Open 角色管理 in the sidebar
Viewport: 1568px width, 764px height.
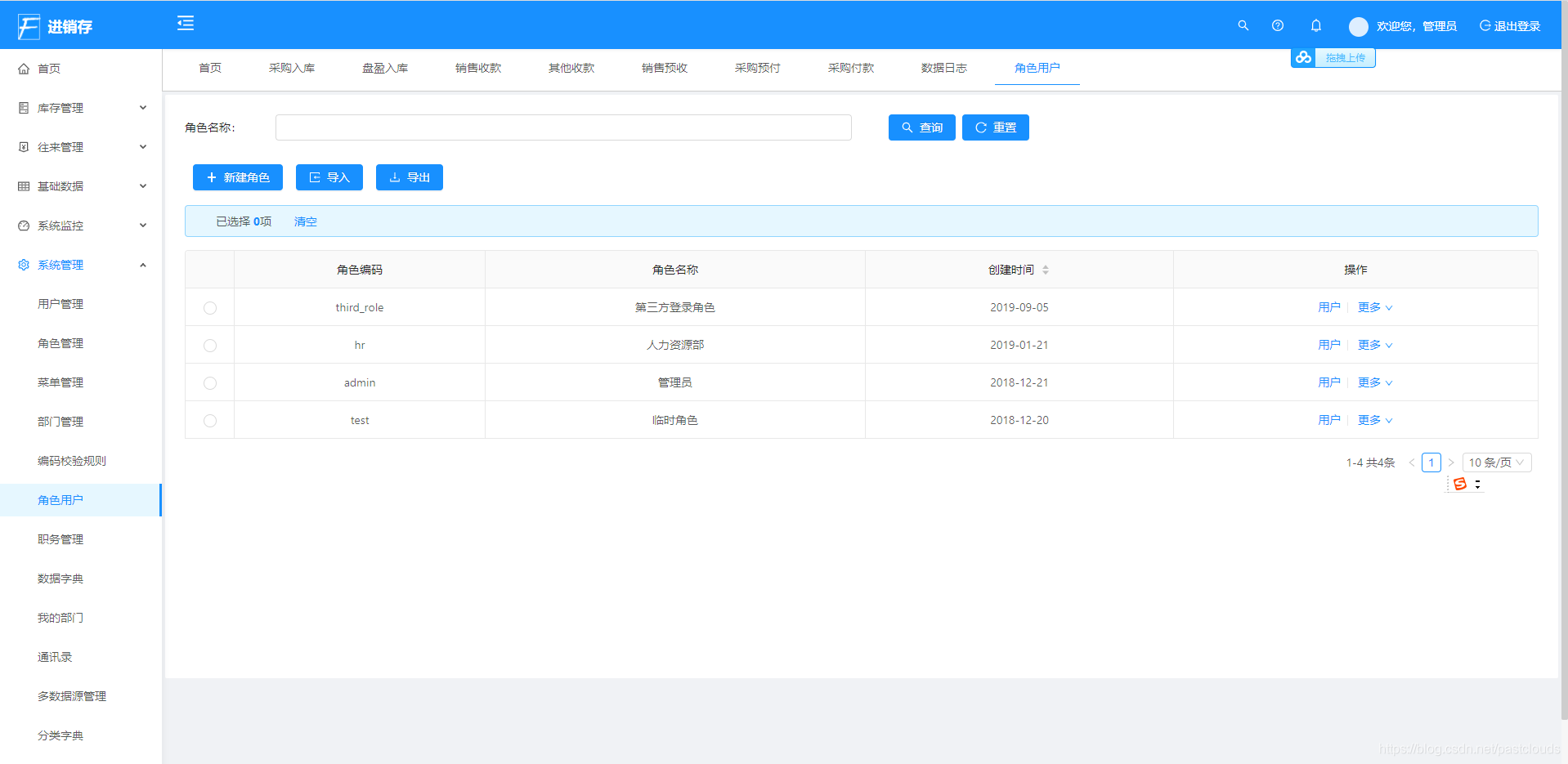coord(60,343)
